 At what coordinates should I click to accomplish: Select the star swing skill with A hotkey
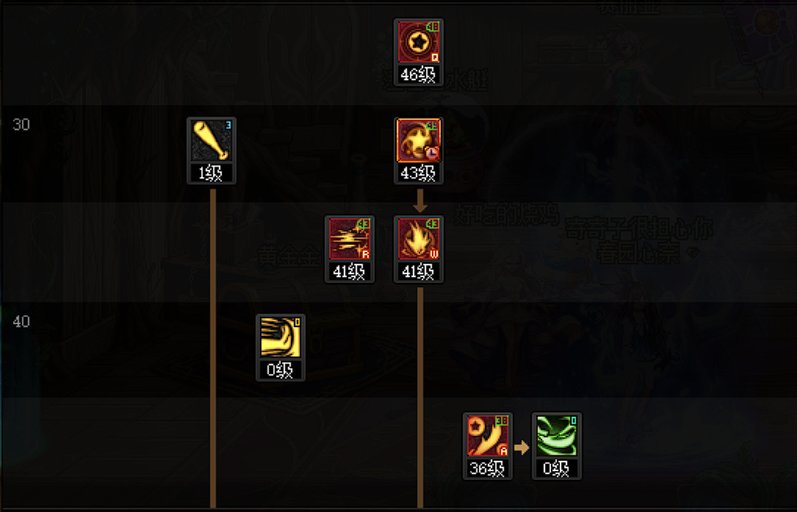[x=487, y=436]
